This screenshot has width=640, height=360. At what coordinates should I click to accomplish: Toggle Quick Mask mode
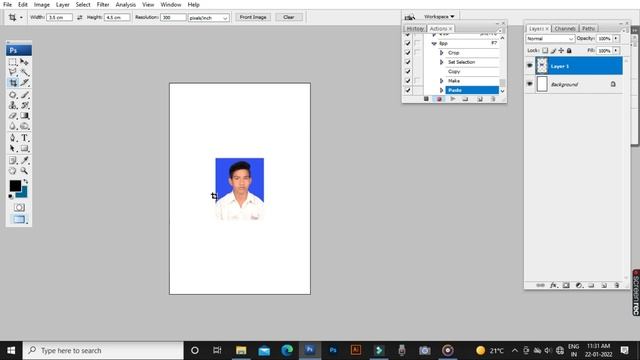(x=19, y=207)
